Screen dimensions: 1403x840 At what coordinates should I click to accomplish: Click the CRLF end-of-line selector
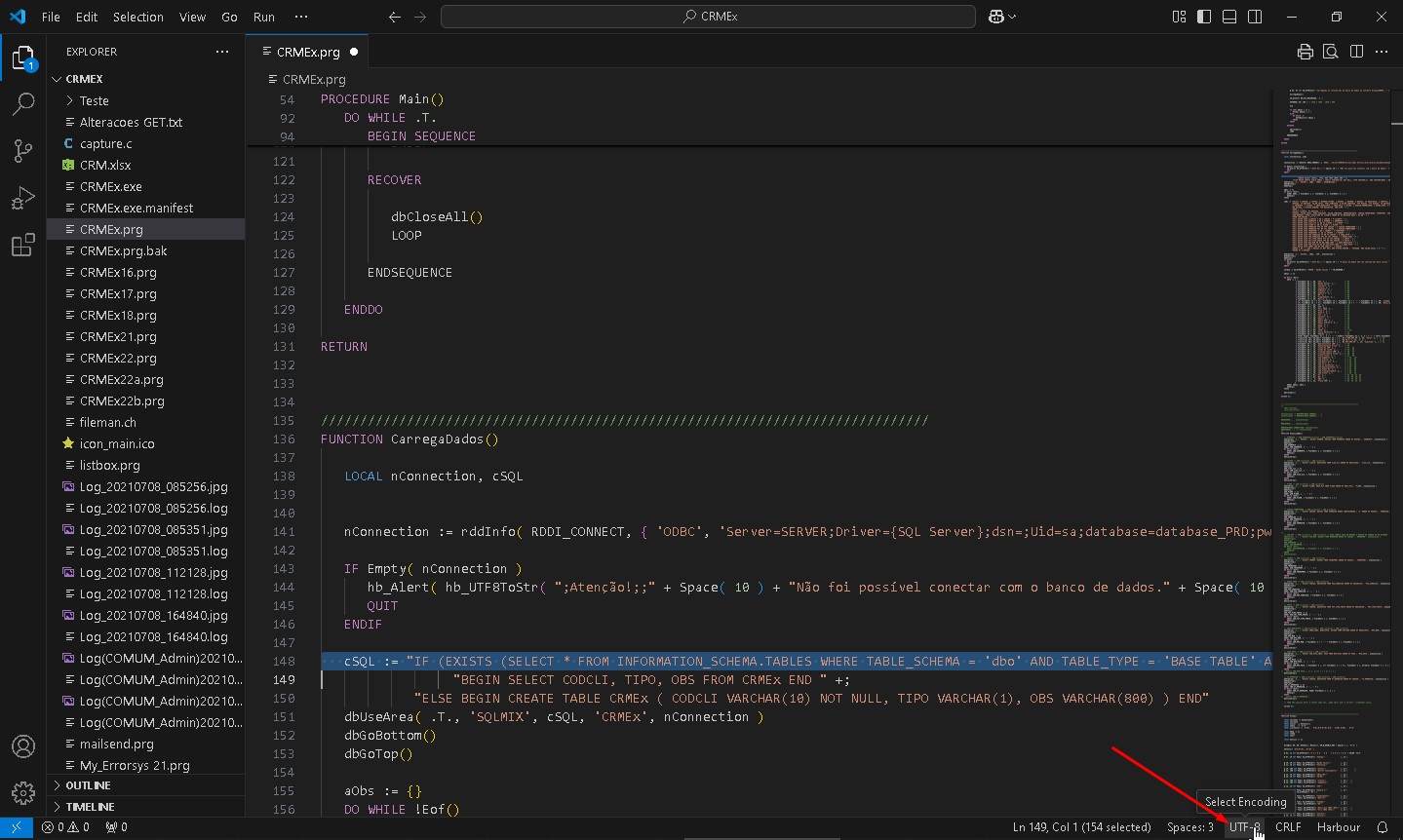[1288, 827]
